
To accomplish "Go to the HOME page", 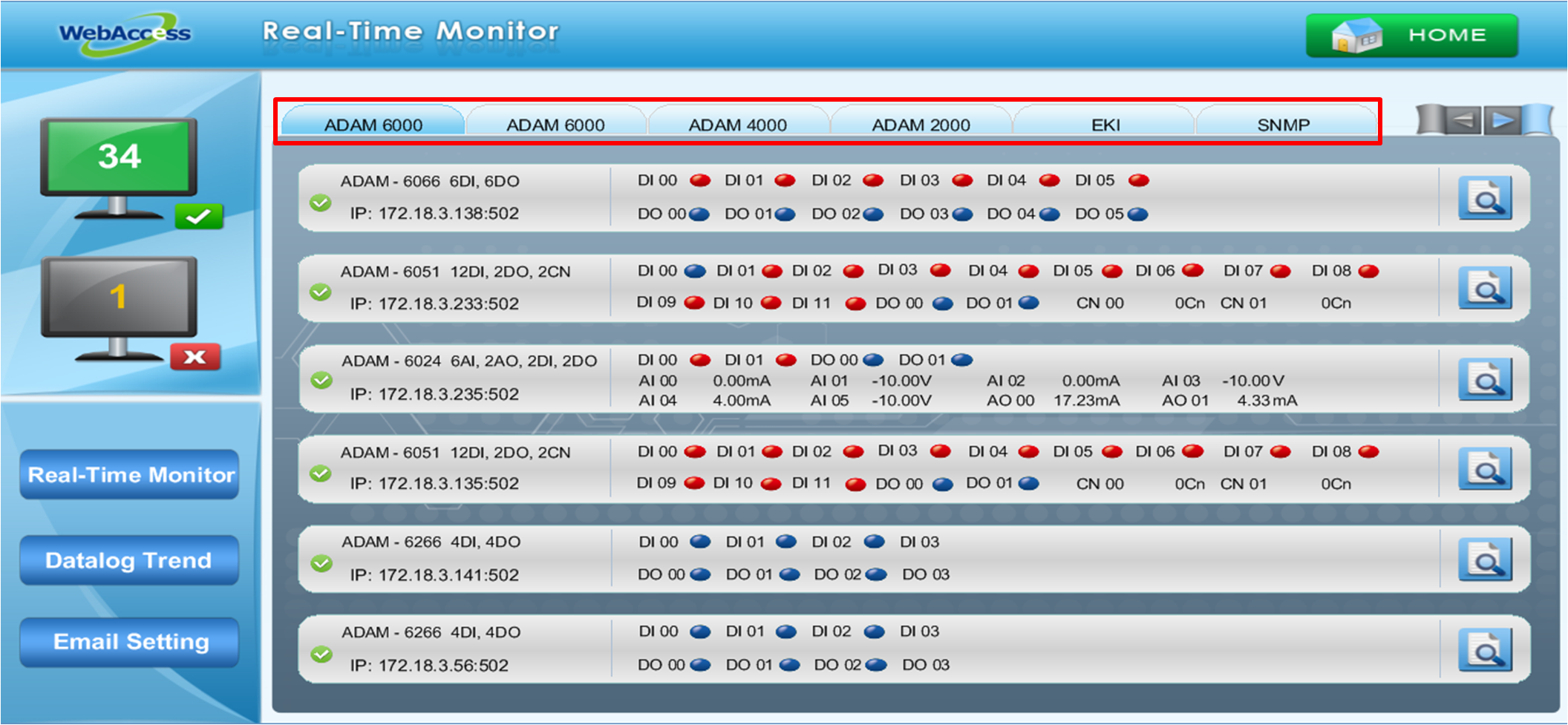I will click(1411, 35).
